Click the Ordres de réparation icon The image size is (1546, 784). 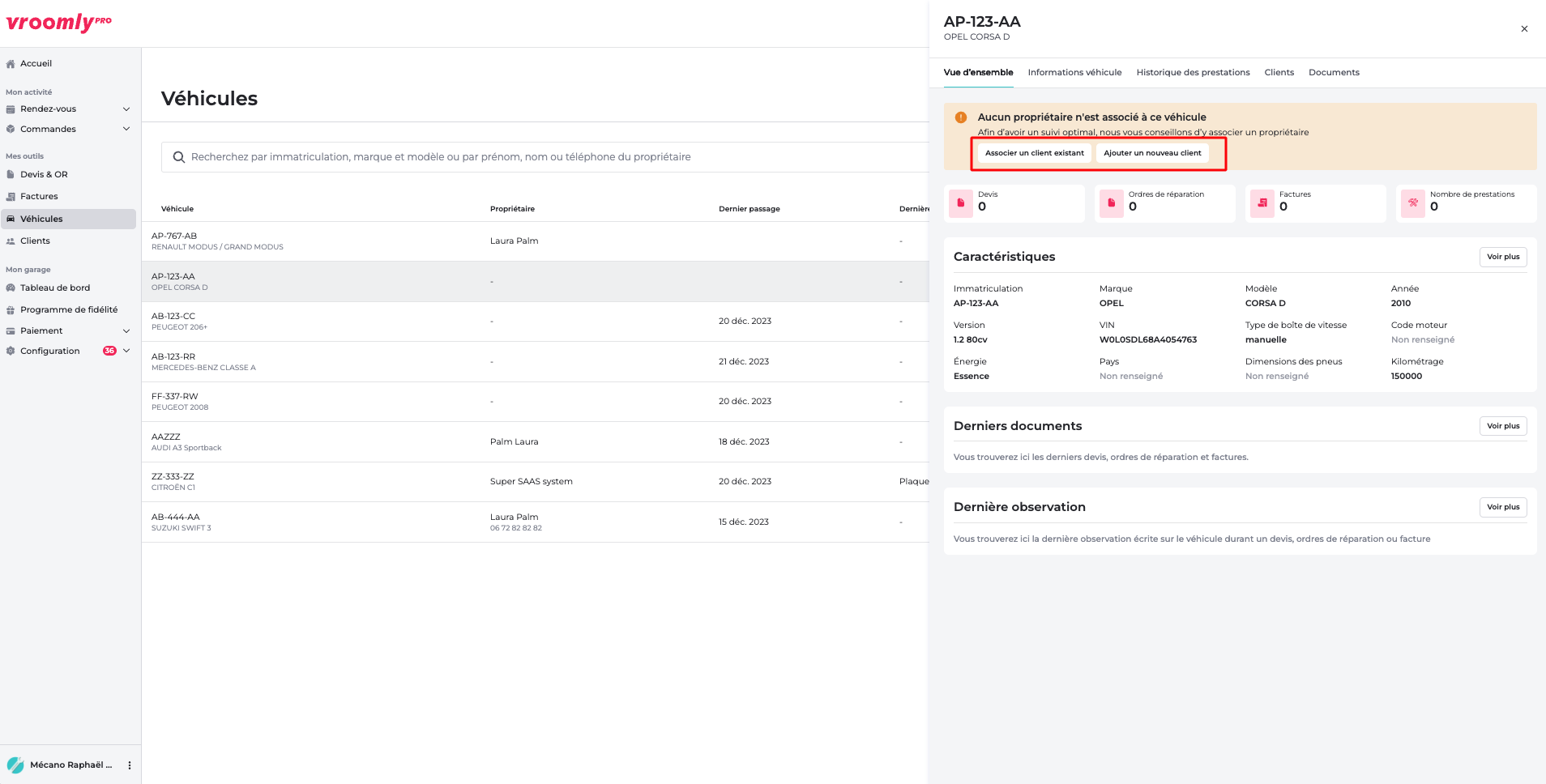tap(1112, 203)
